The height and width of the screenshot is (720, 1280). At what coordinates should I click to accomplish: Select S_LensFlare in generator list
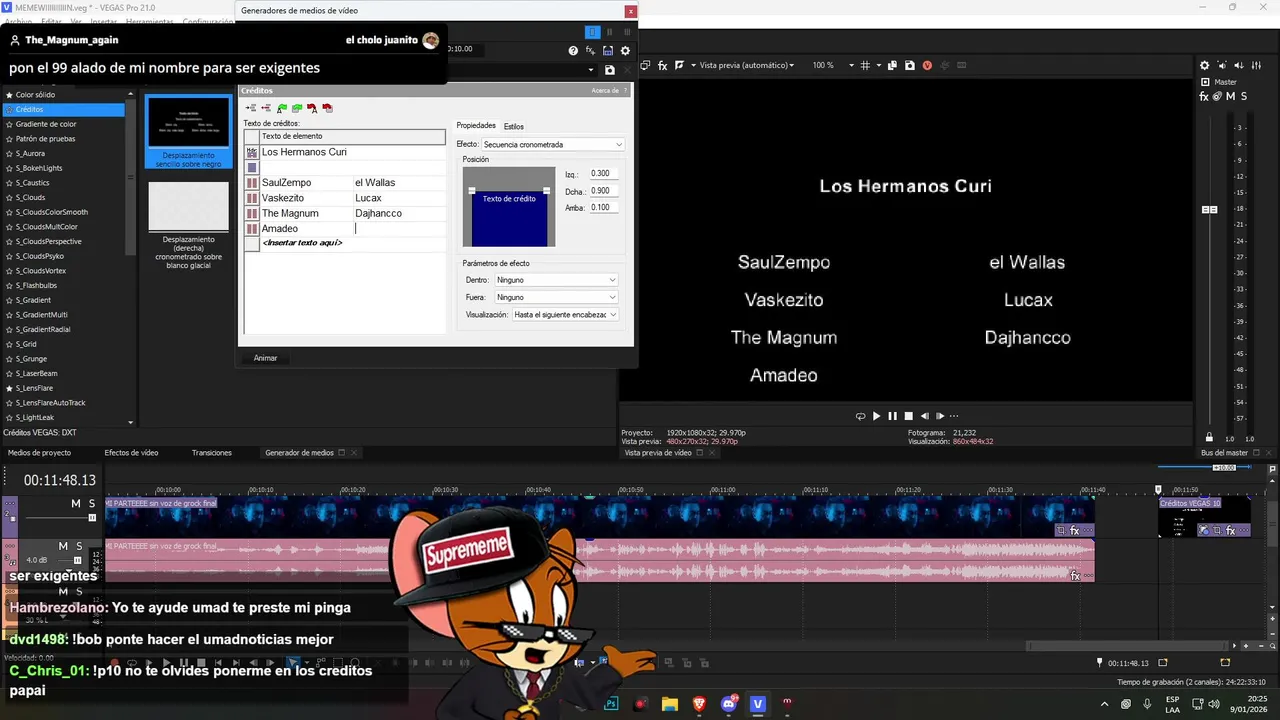coord(34,388)
